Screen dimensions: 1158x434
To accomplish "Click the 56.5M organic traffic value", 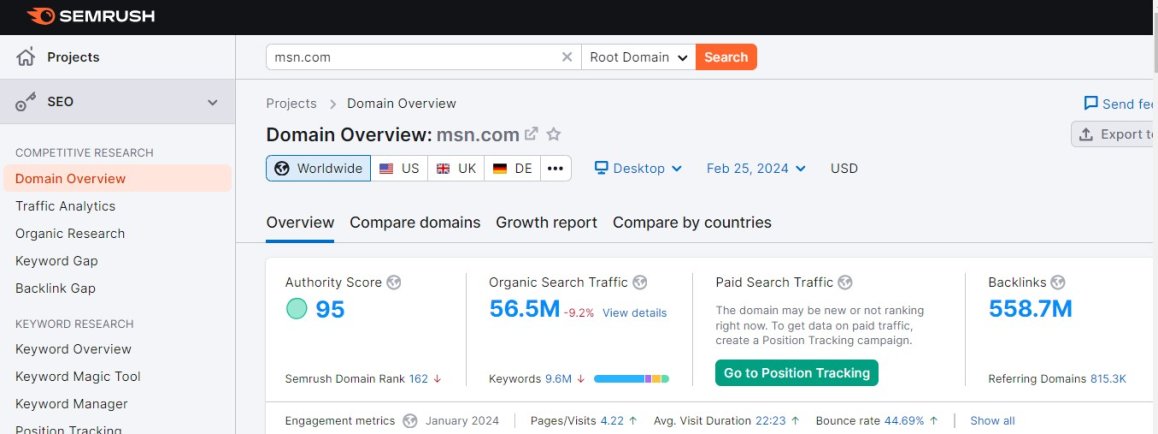I will tap(524, 309).
